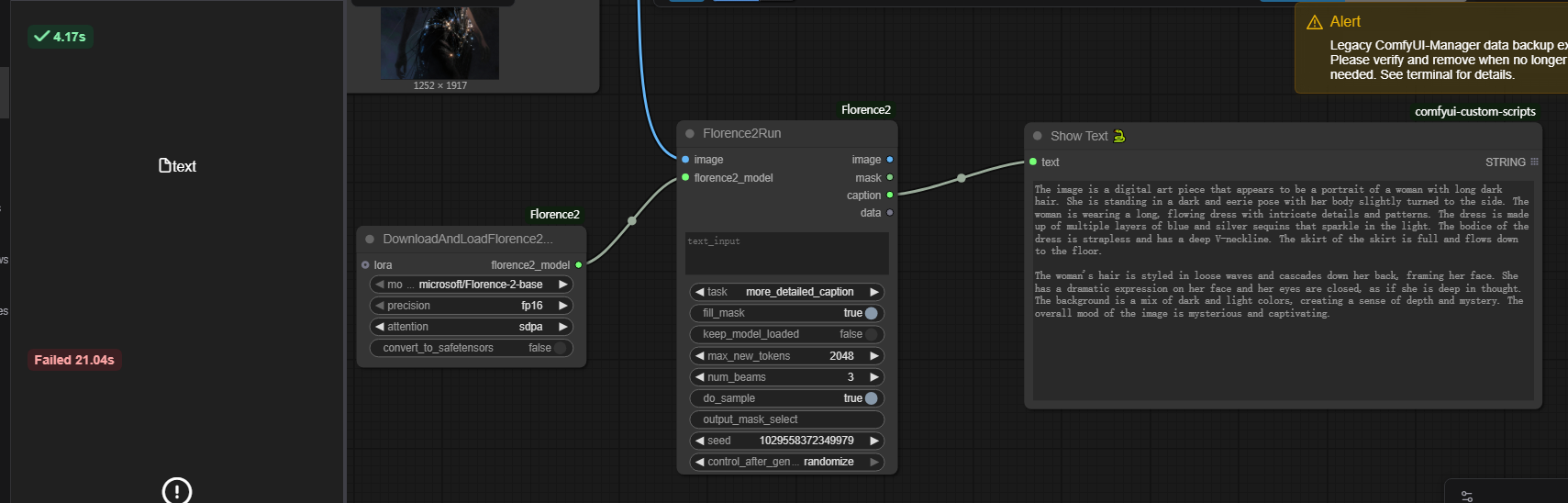The image size is (1568, 503).
Task: Open the precision fp16 dropdown
Action: pyautogui.click(x=471, y=306)
